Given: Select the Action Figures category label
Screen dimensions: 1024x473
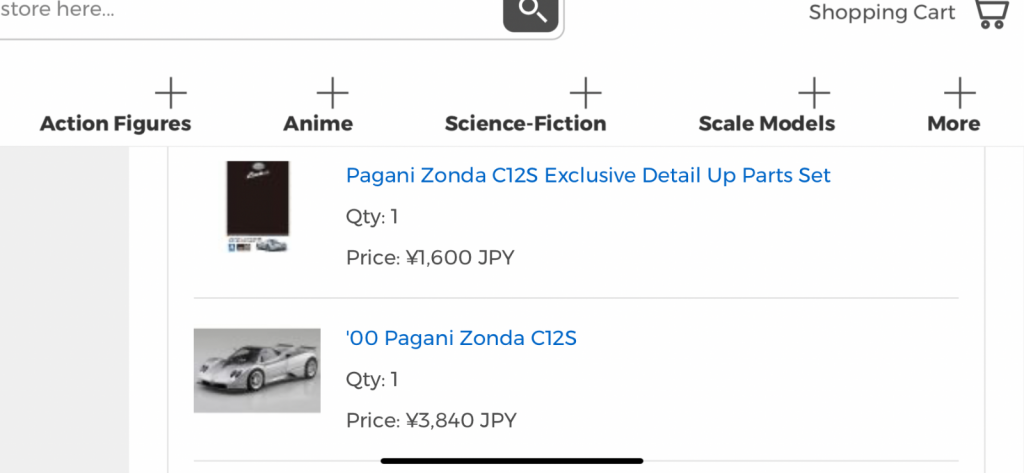Looking at the screenshot, I should pos(115,124).
